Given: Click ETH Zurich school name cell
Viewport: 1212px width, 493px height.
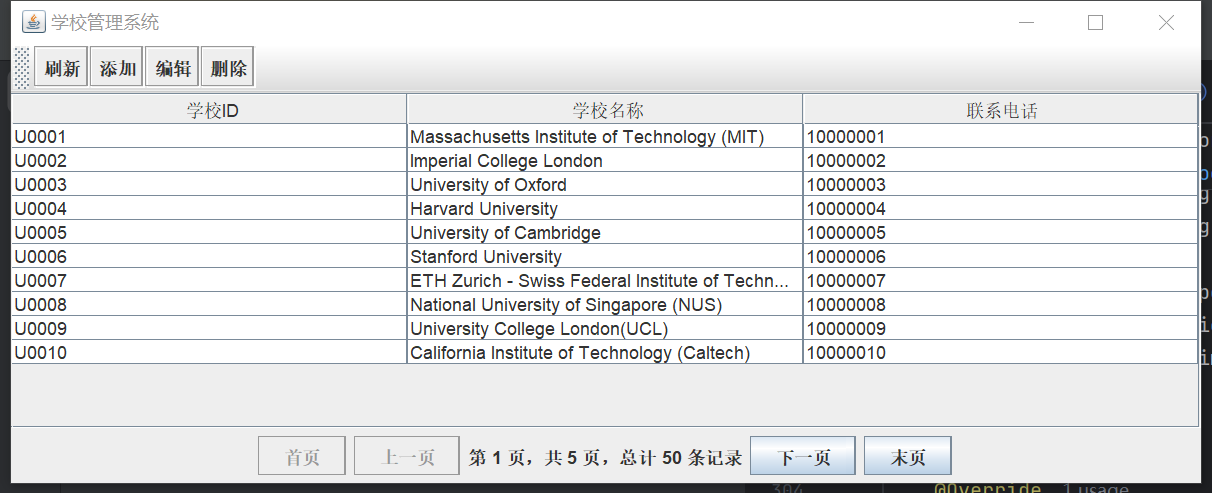Looking at the screenshot, I should tap(604, 281).
